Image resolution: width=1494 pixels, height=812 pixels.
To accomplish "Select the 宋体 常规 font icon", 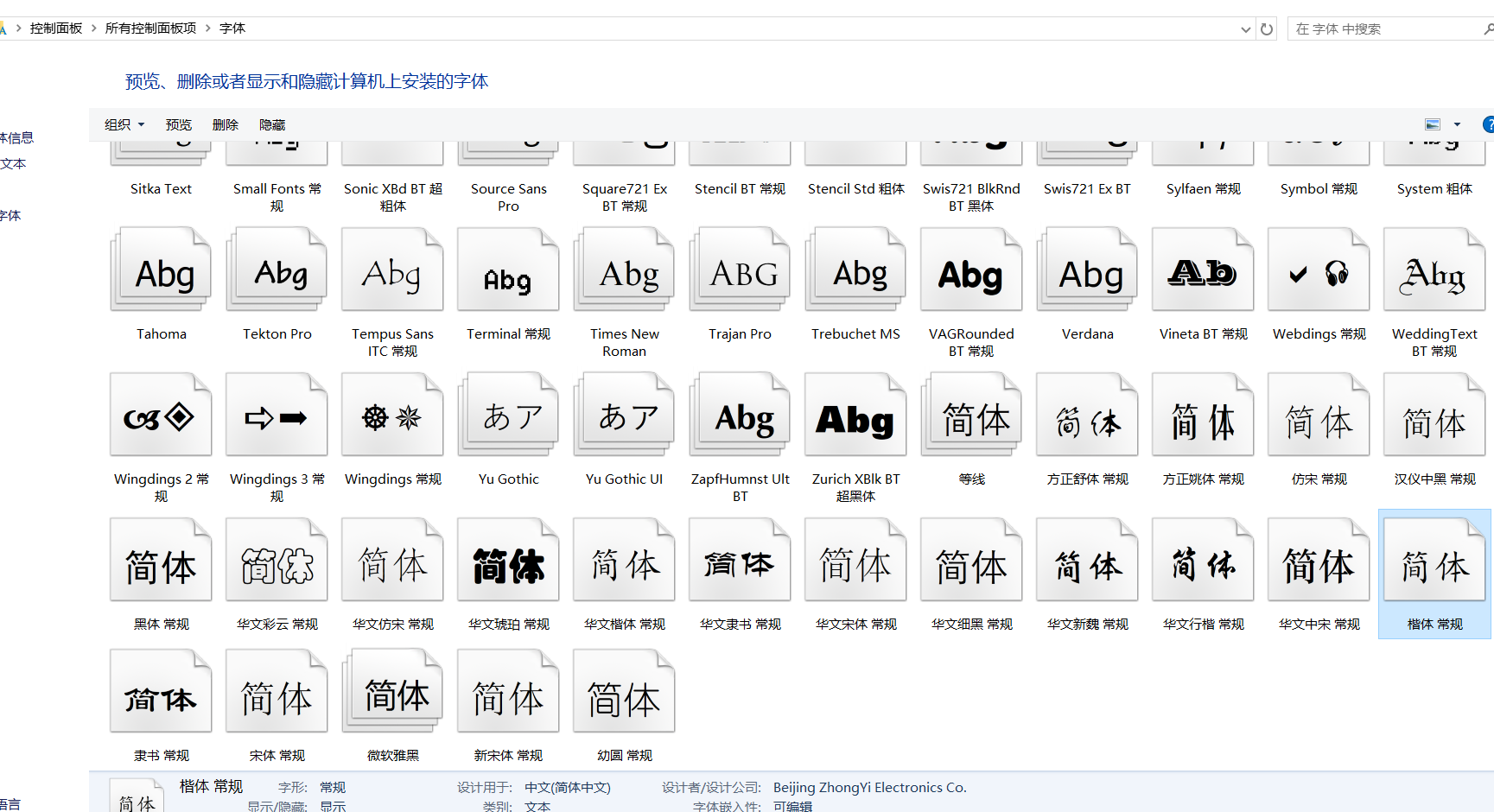I will [277, 691].
